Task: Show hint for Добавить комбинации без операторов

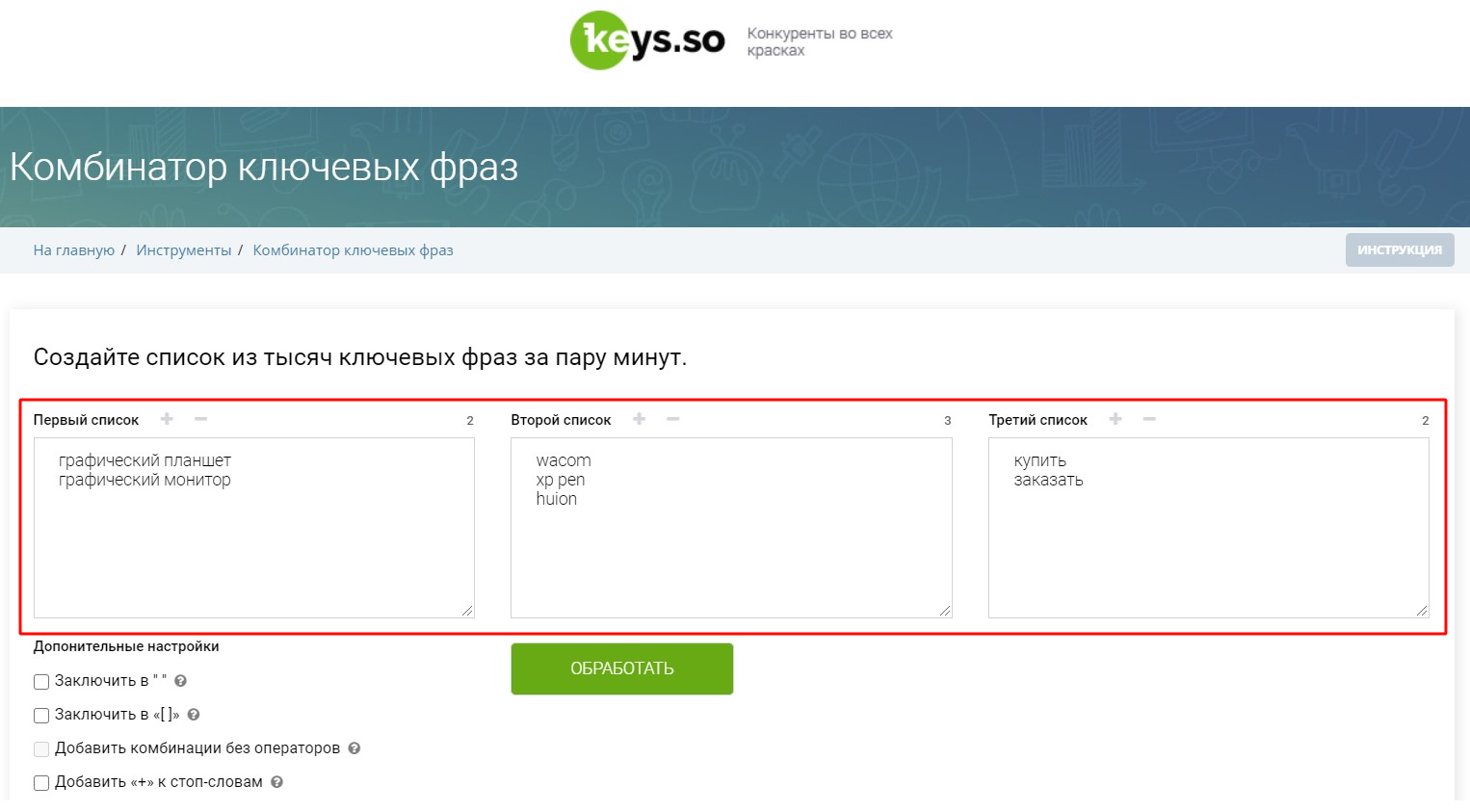Action: pos(354,748)
